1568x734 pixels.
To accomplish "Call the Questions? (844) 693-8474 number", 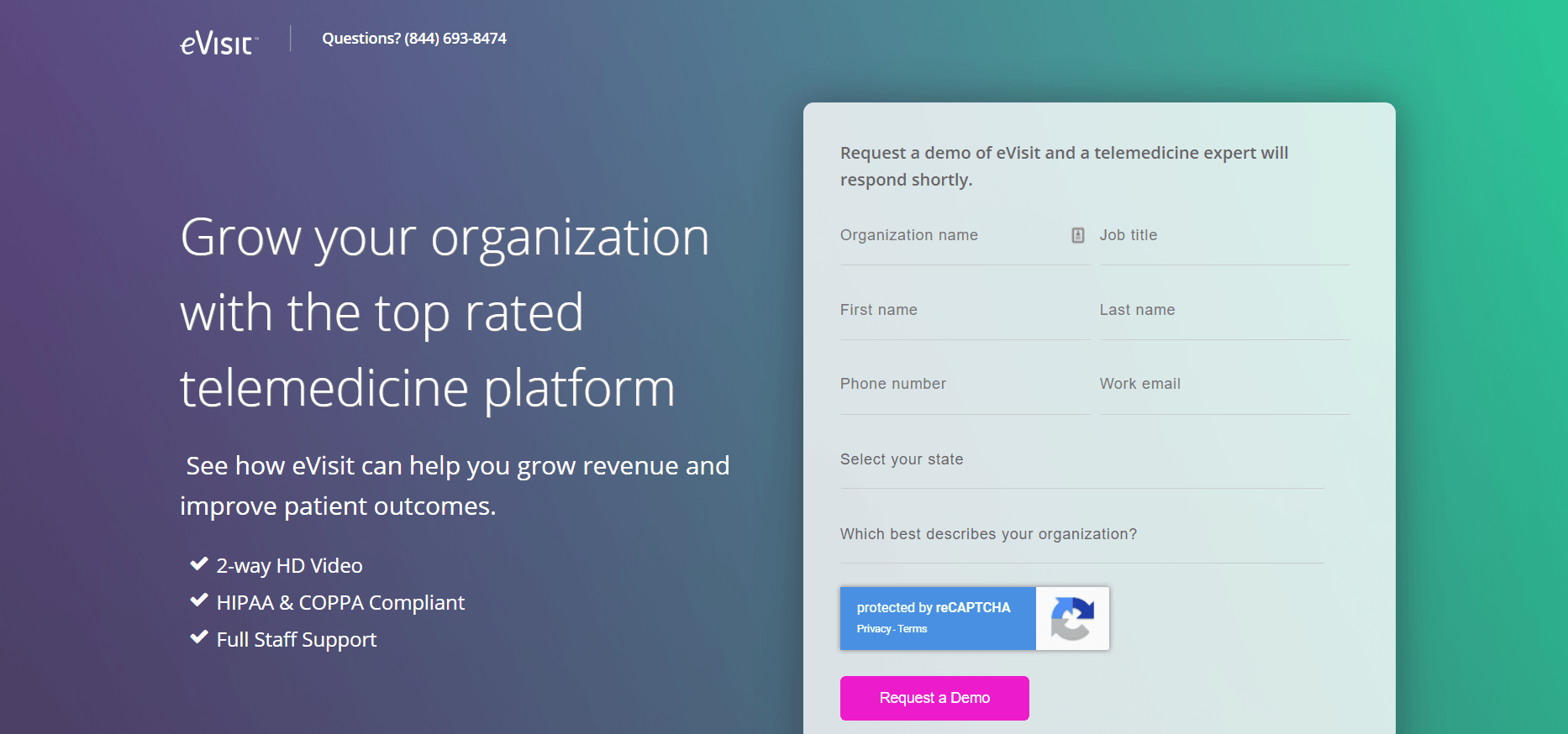I will tap(414, 39).
